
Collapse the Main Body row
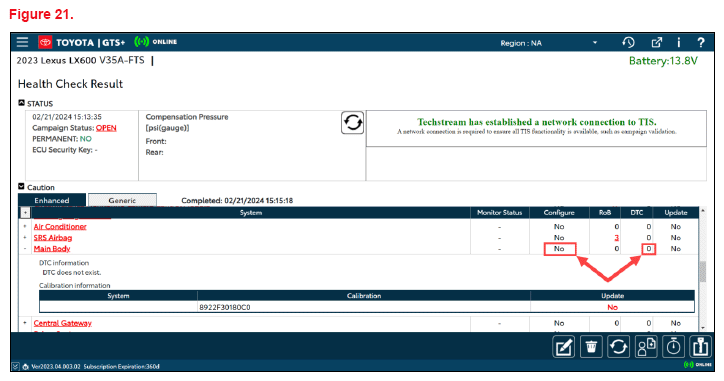coord(25,248)
